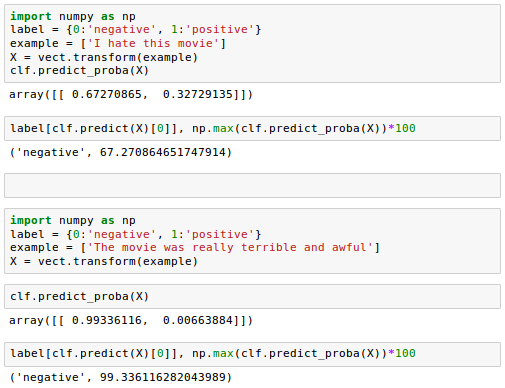Click the second label dictionary definition line

(136, 234)
